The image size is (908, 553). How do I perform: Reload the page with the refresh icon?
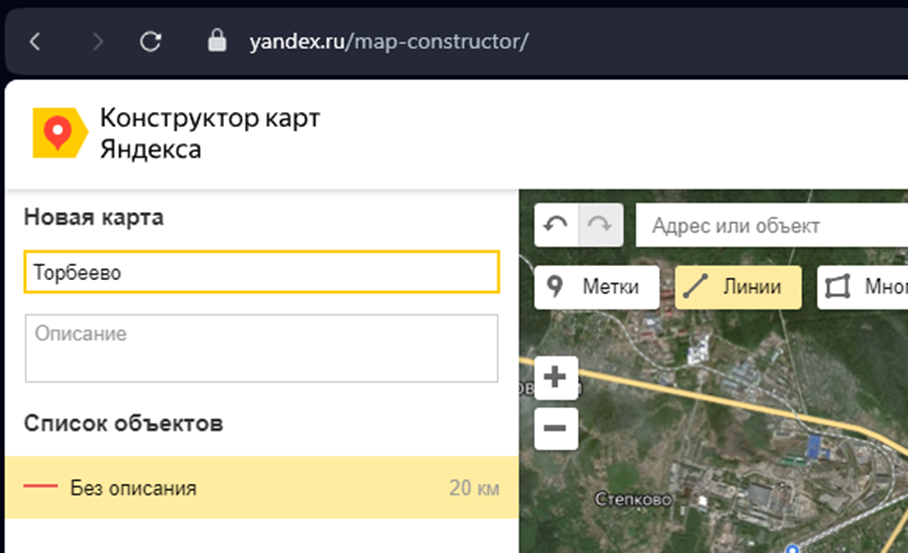tap(151, 42)
